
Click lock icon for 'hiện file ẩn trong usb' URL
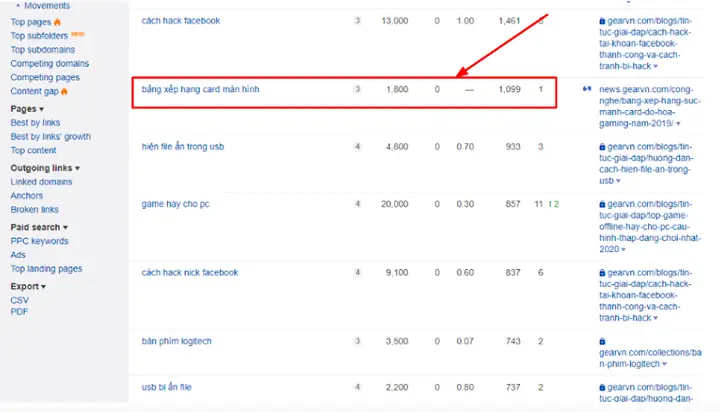pyautogui.click(x=602, y=147)
